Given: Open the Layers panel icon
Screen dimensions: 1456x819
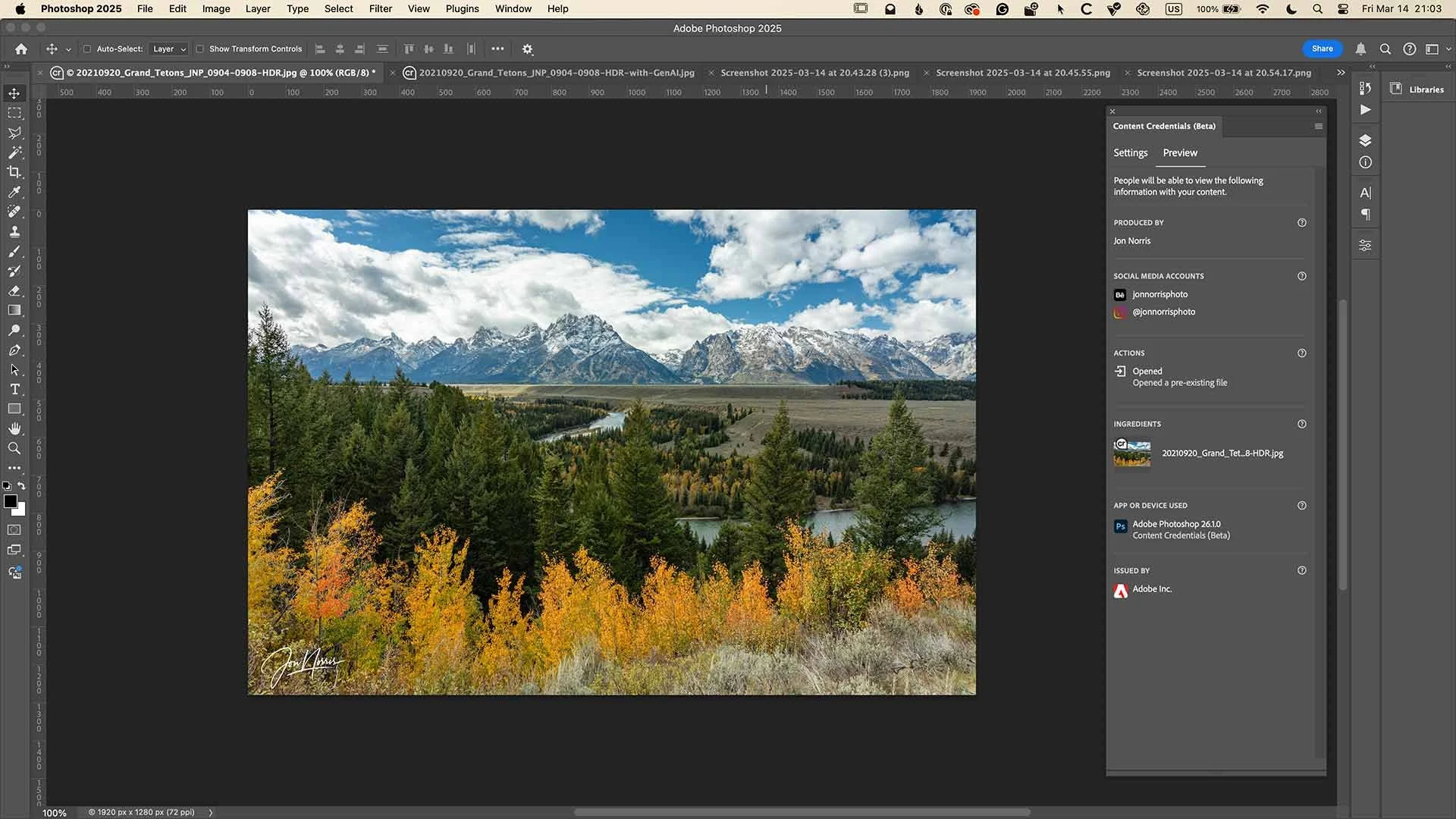Looking at the screenshot, I should pyautogui.click(x=1365, y=140).
